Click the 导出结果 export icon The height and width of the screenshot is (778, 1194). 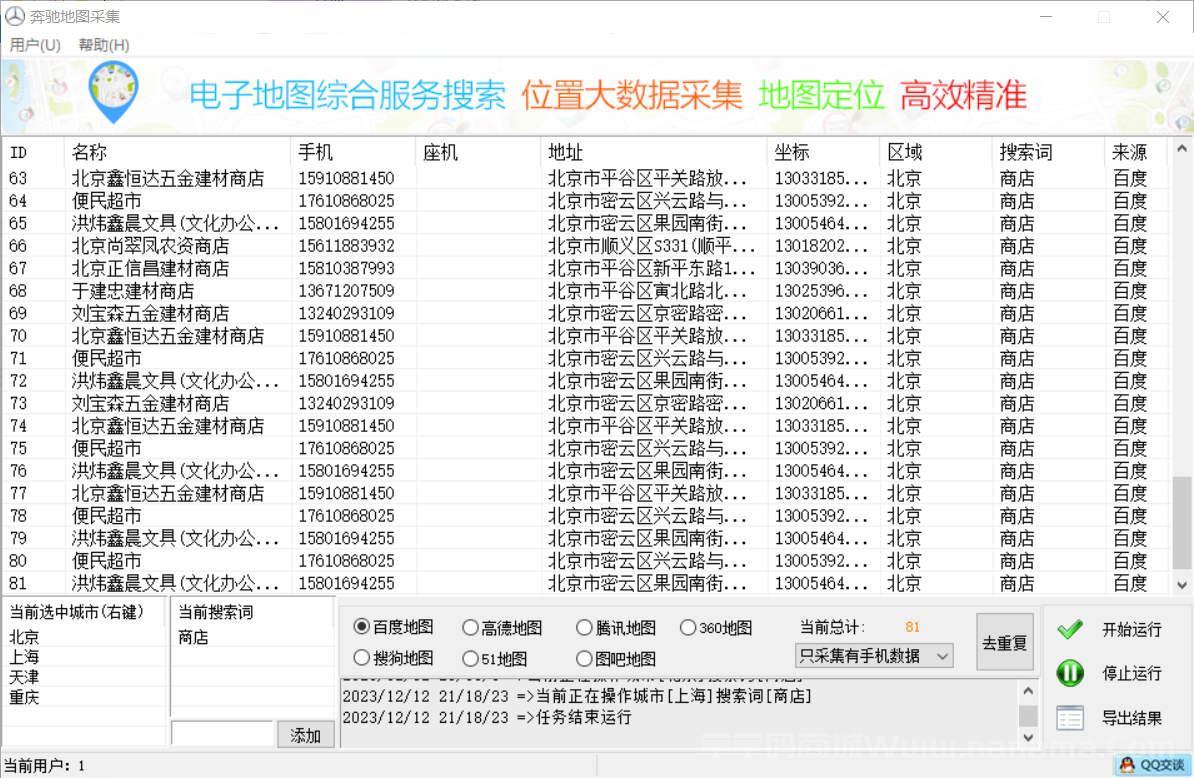[1069, 717]
